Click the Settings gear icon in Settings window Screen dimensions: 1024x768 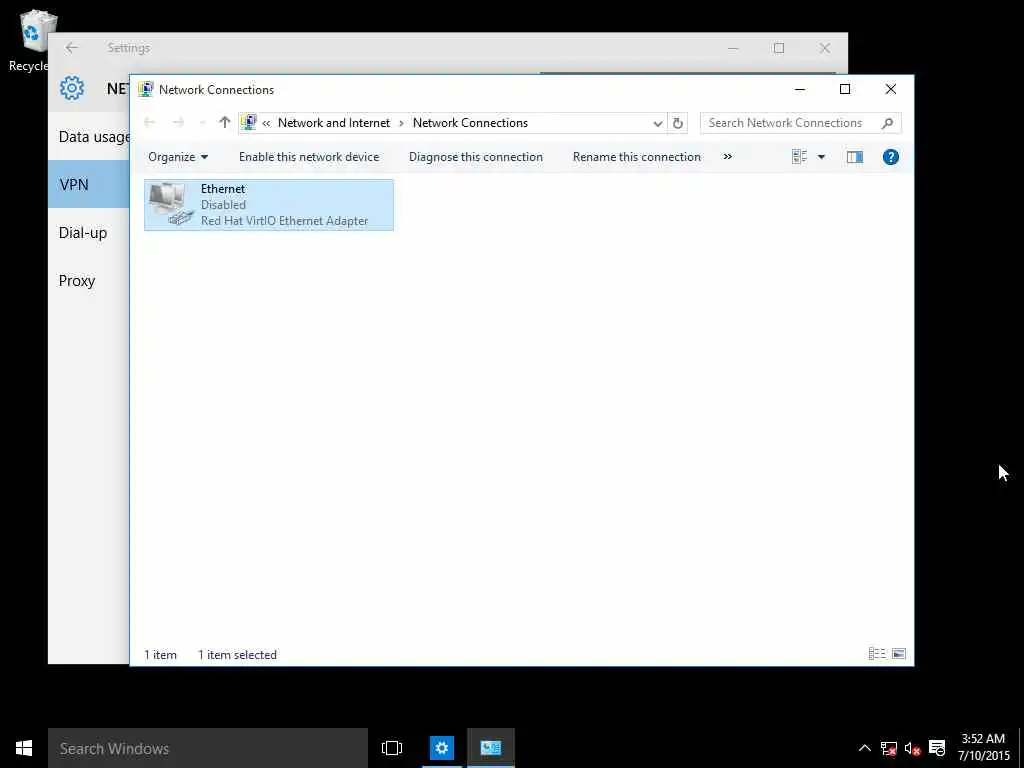[72, 88]
